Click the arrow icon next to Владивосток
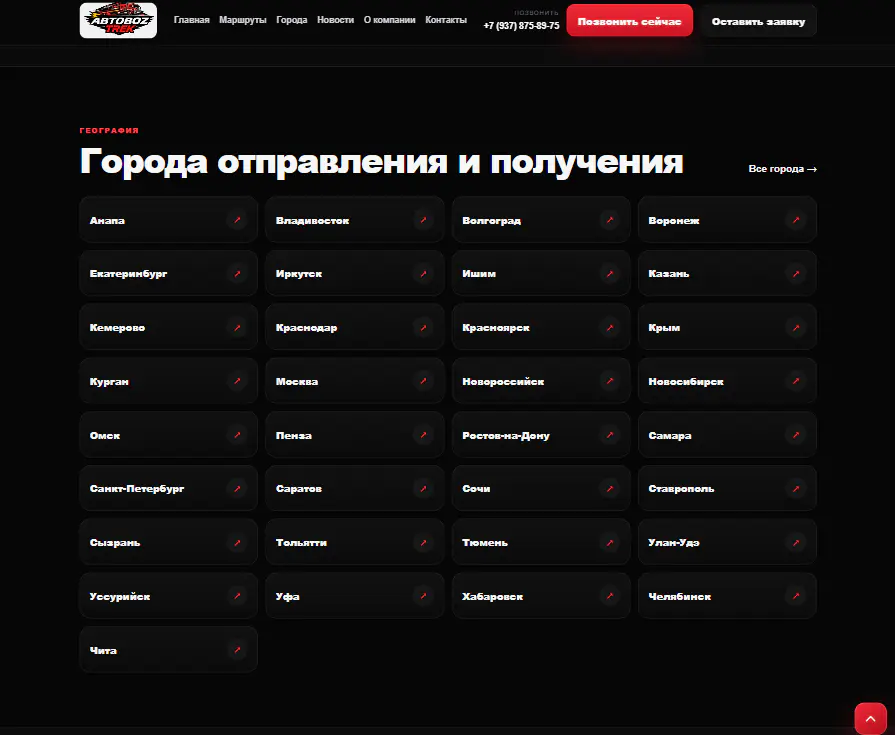The image size is (895, 735). coord(423,220)
